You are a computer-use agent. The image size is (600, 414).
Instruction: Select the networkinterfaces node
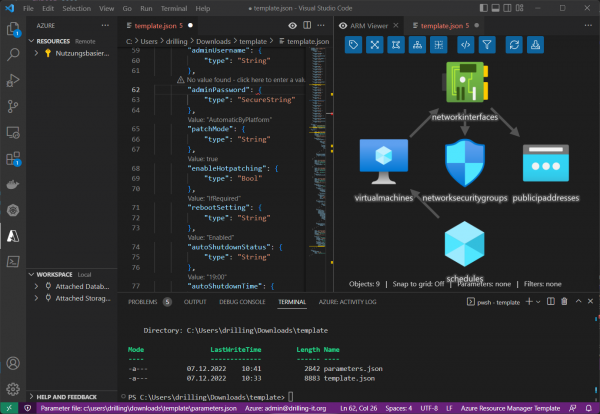click(x=465, y=82)
